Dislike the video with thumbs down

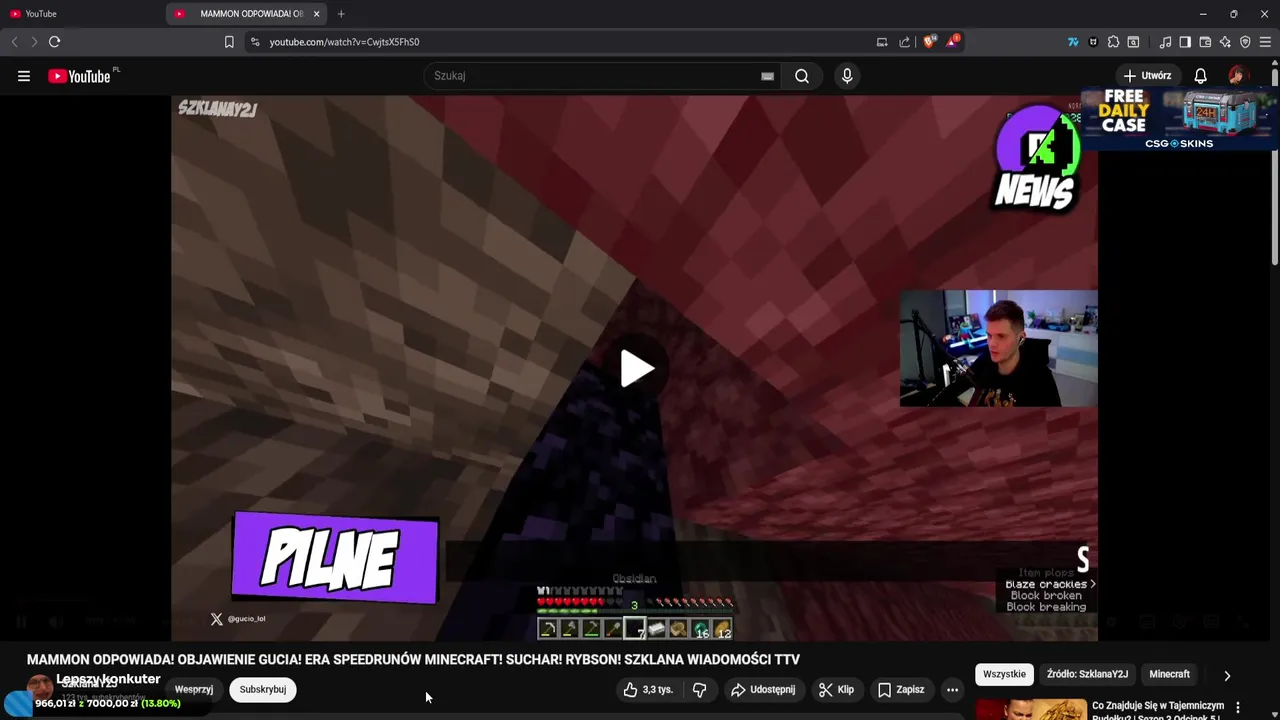coord(700,689)
